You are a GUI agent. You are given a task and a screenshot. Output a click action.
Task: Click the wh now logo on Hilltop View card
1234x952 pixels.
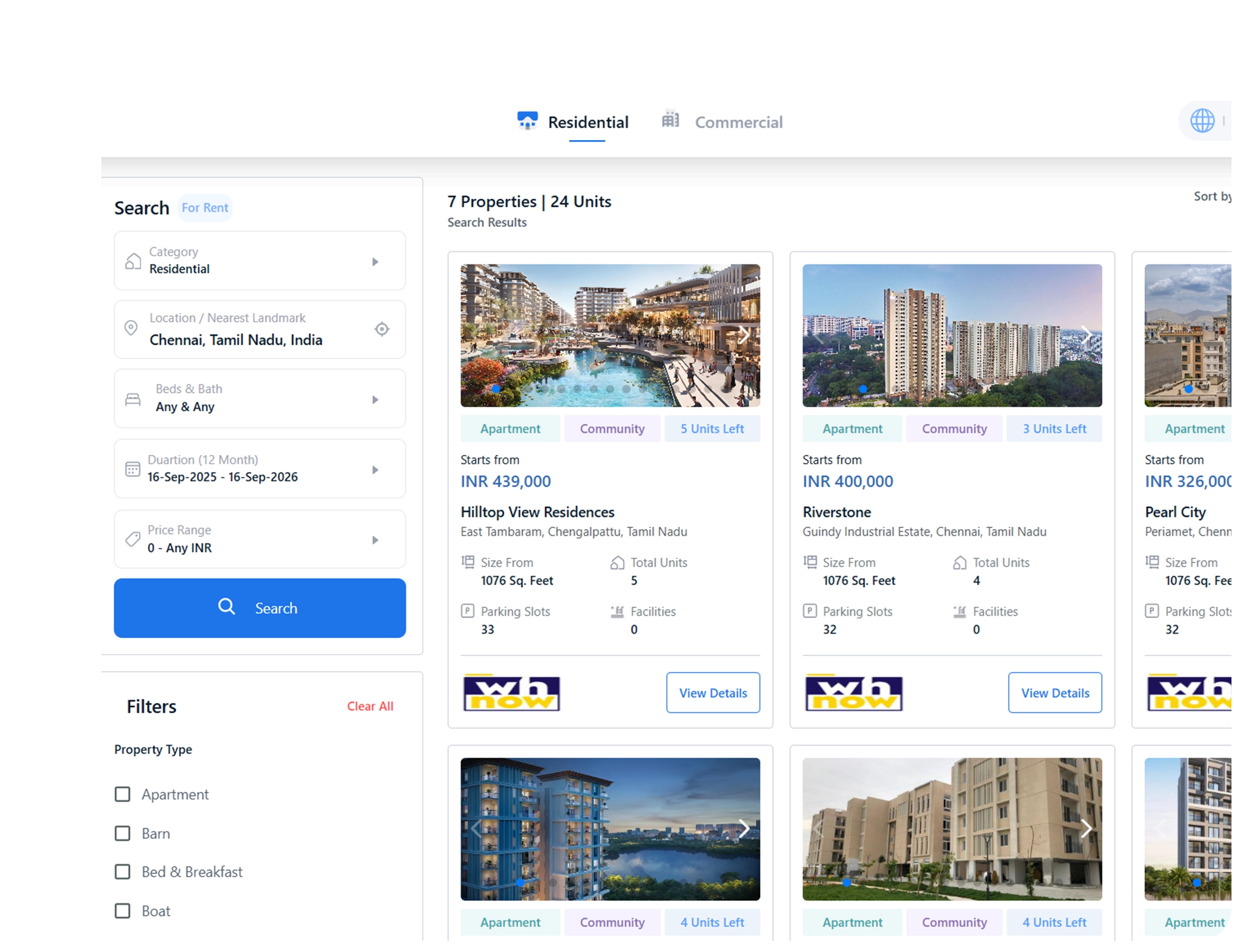tap(510, 693)
